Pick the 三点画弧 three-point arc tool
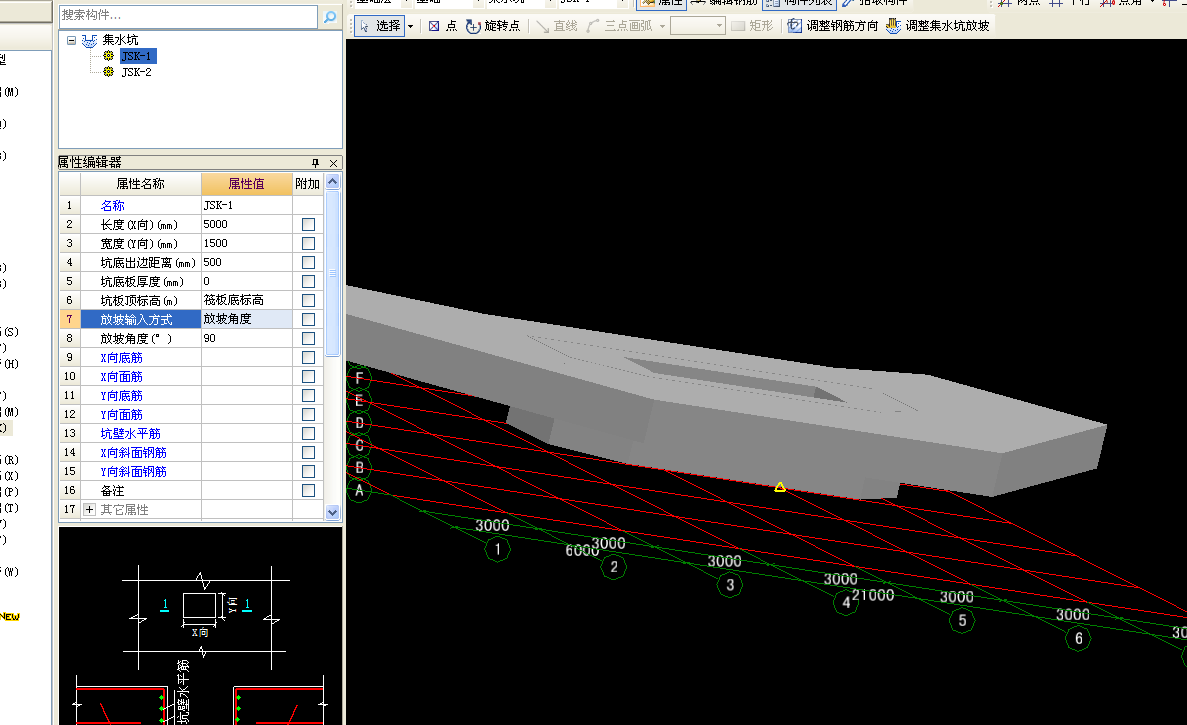This screenshot has height=725, width=1187. click(619, 26)
